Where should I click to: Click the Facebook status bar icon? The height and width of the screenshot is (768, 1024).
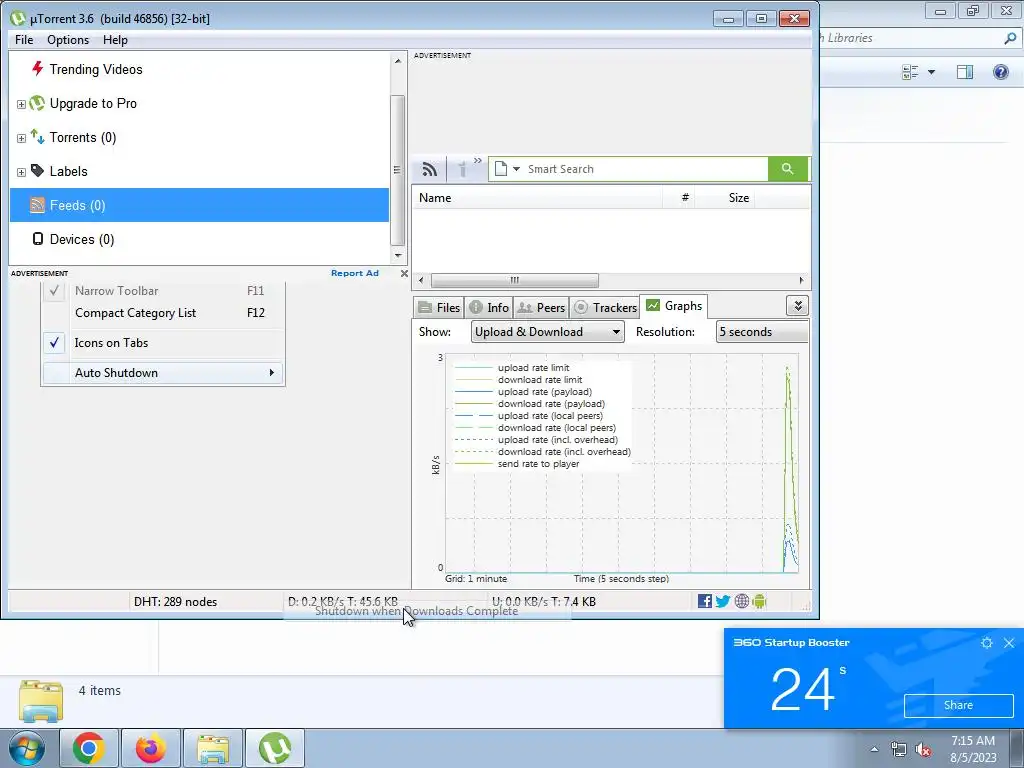pyautogui.click(x=705, y=601)
